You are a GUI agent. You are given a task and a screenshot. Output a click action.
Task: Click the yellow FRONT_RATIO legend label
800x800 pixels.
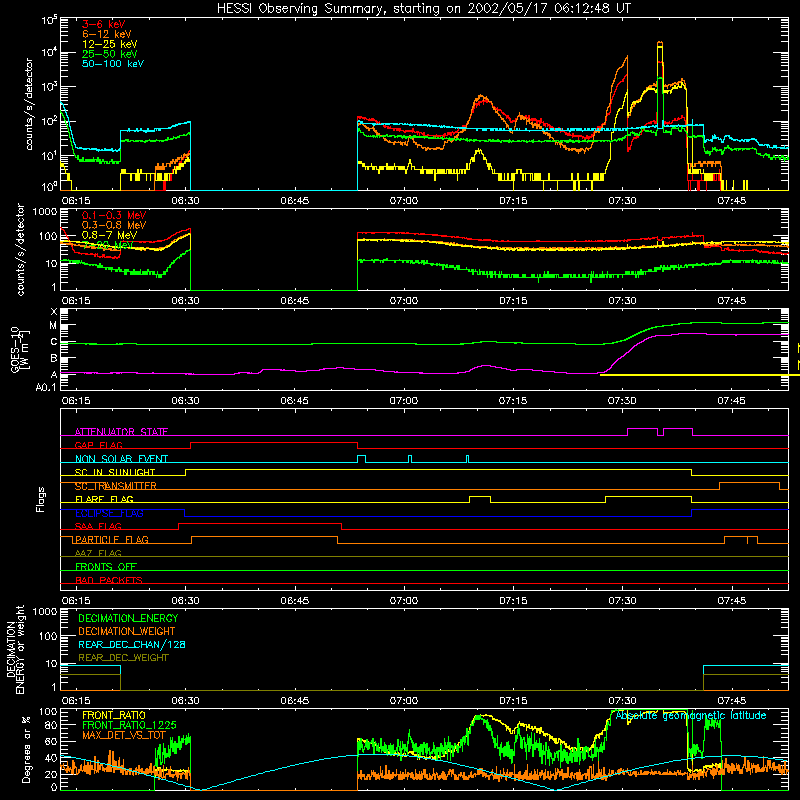pos(114,715)
